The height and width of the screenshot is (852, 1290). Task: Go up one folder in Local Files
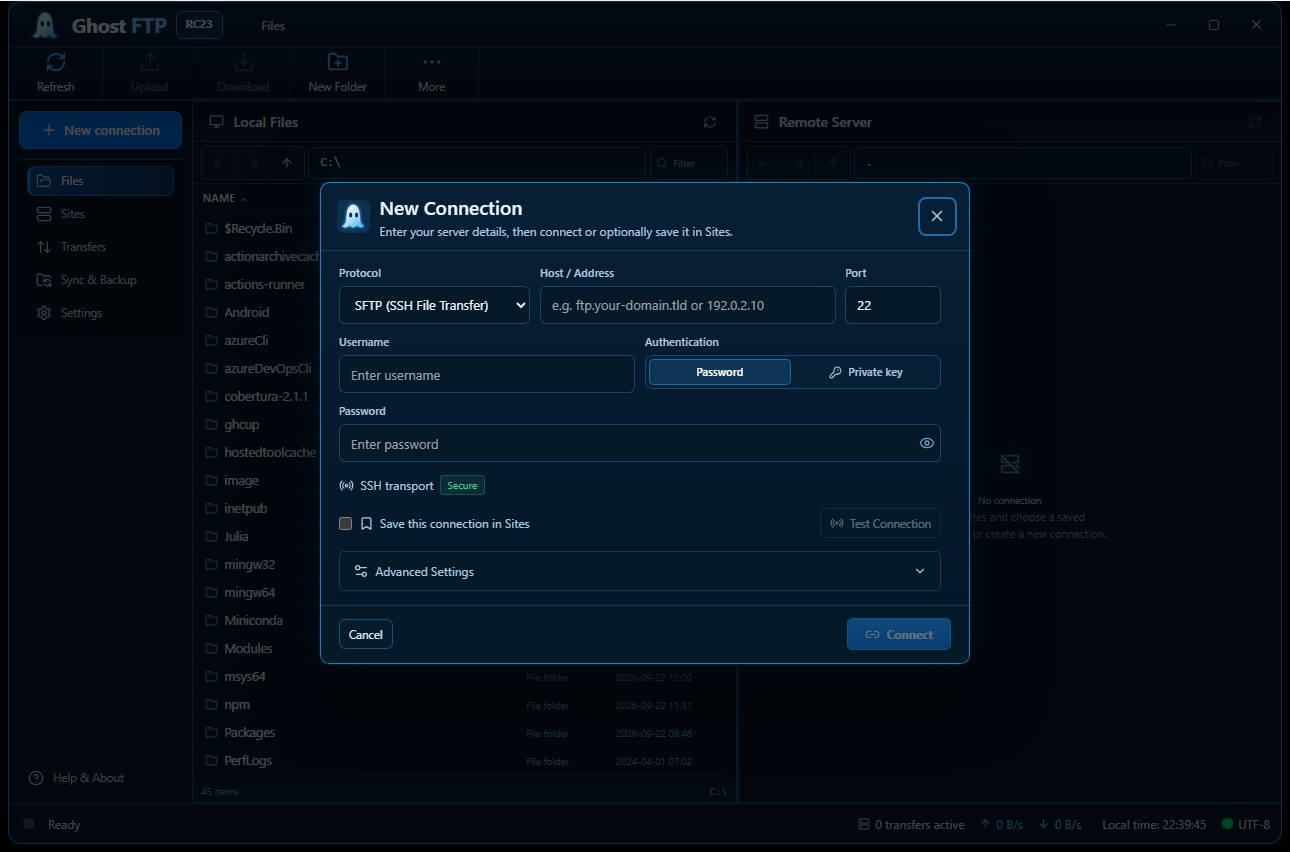click(287, 163)
